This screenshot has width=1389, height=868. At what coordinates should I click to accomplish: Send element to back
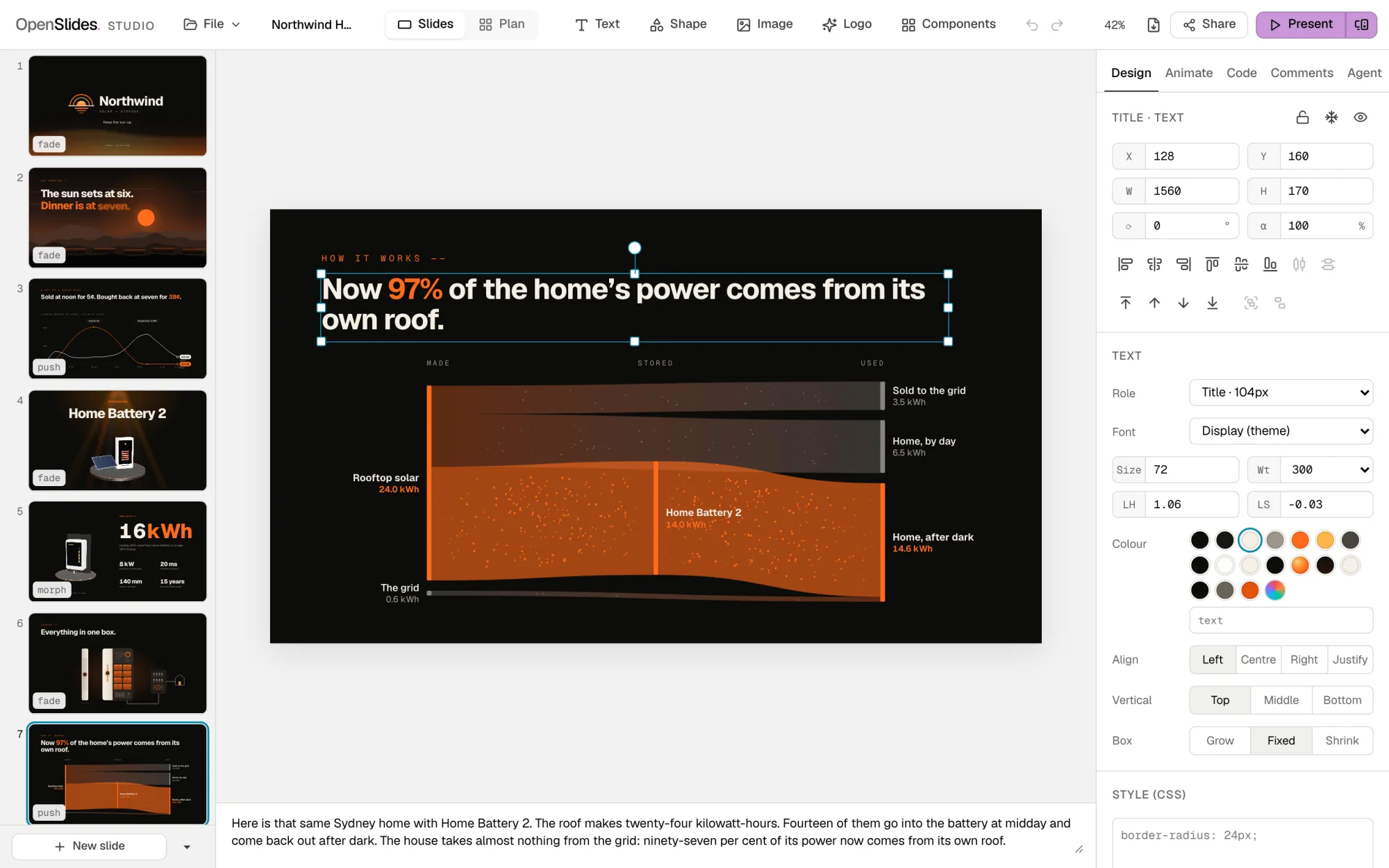[x=1212, y=303]
